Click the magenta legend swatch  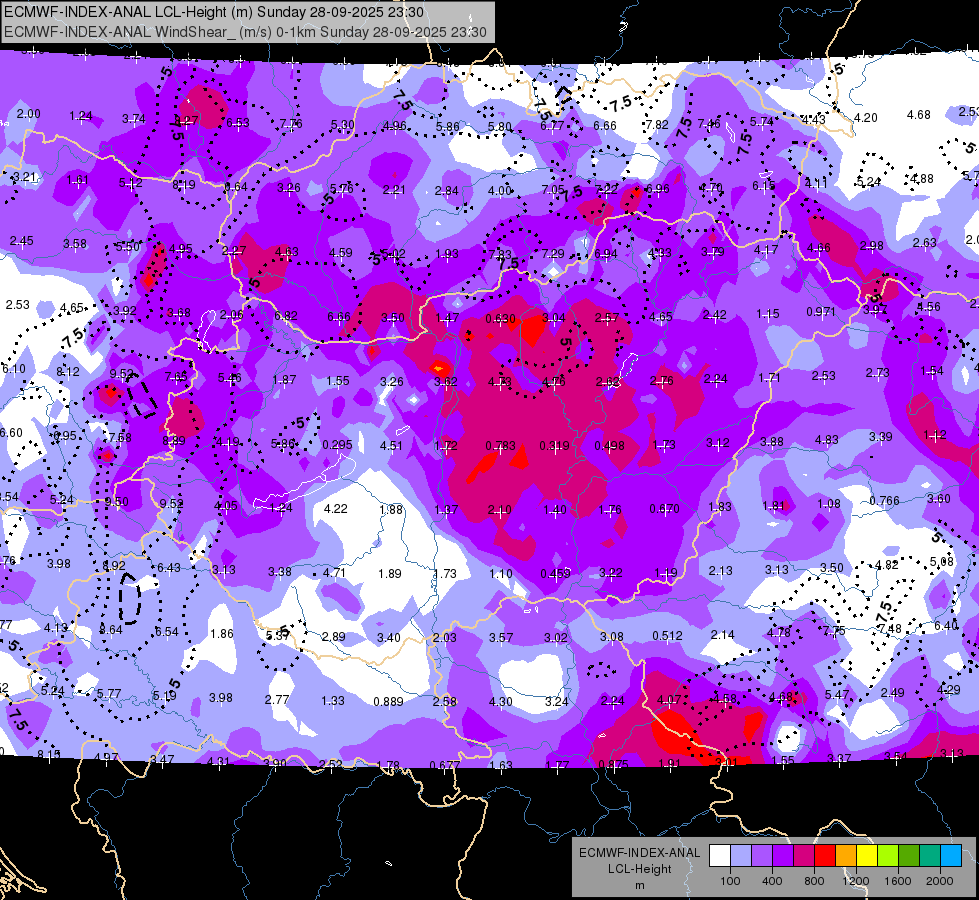pos(804,856)
